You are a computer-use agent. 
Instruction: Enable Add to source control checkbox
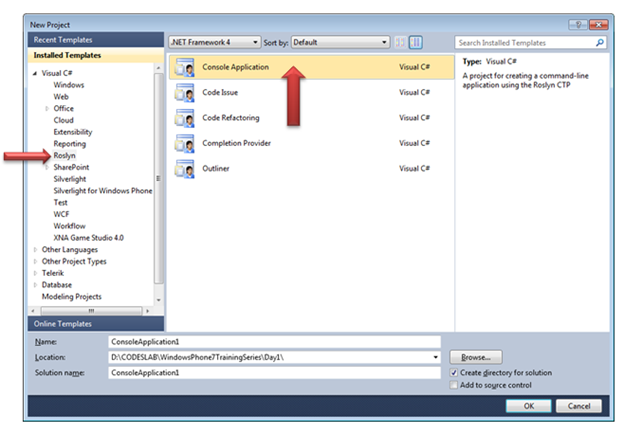tap(454, 385)
